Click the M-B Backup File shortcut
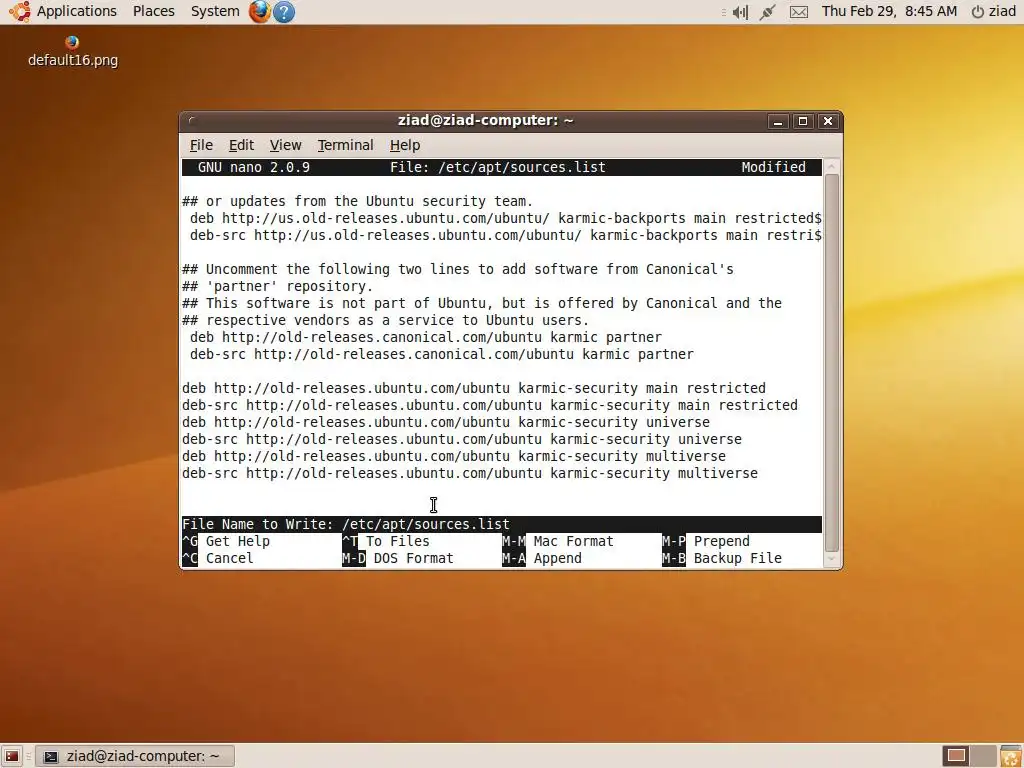The width and height of the screenshot is (1024, 768). 722,558
